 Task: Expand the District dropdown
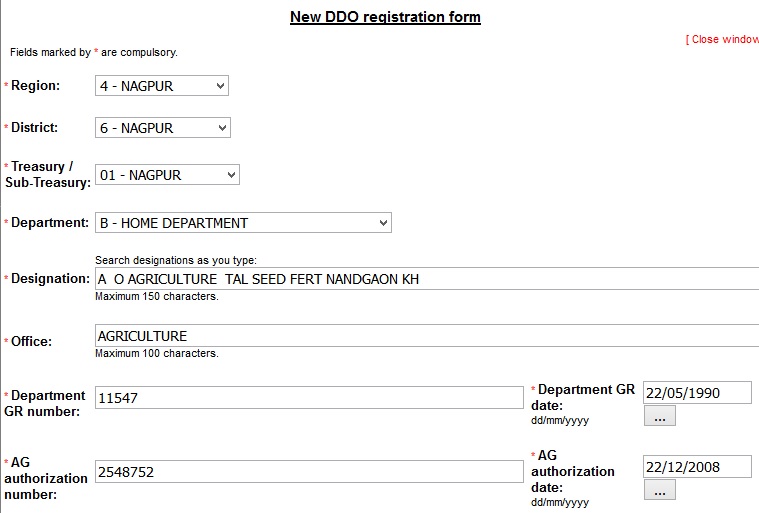[163, 128]
